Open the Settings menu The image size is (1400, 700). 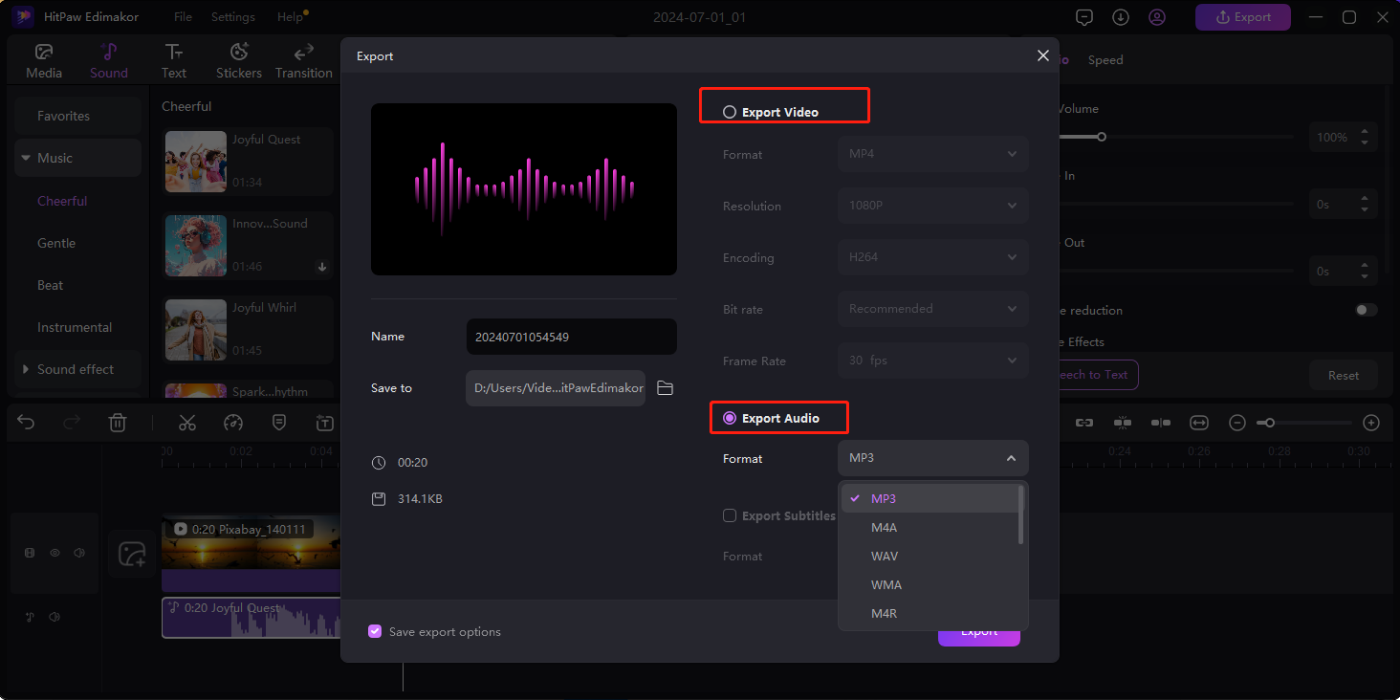232,16
